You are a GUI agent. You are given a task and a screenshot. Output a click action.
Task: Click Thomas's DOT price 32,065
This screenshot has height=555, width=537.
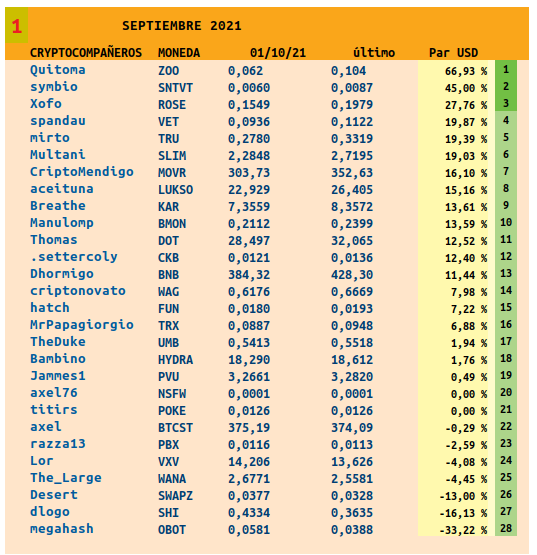click(352, 241)
